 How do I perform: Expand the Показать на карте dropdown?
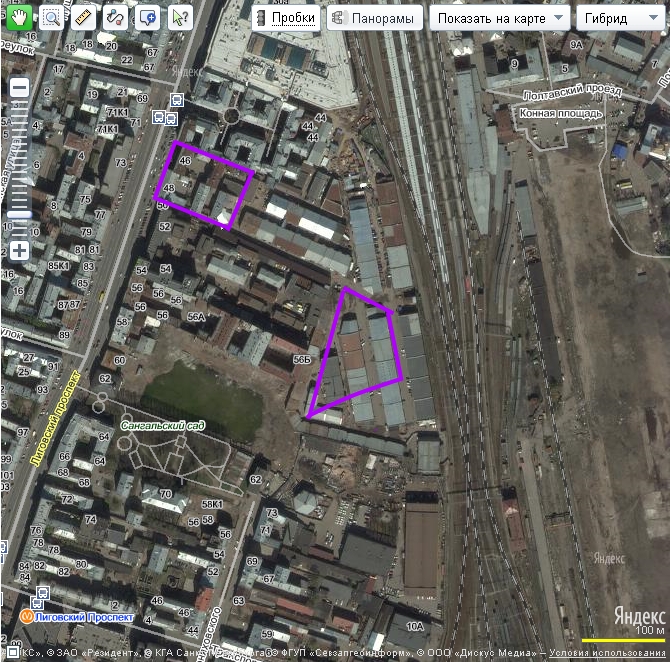tap(499, 18)
